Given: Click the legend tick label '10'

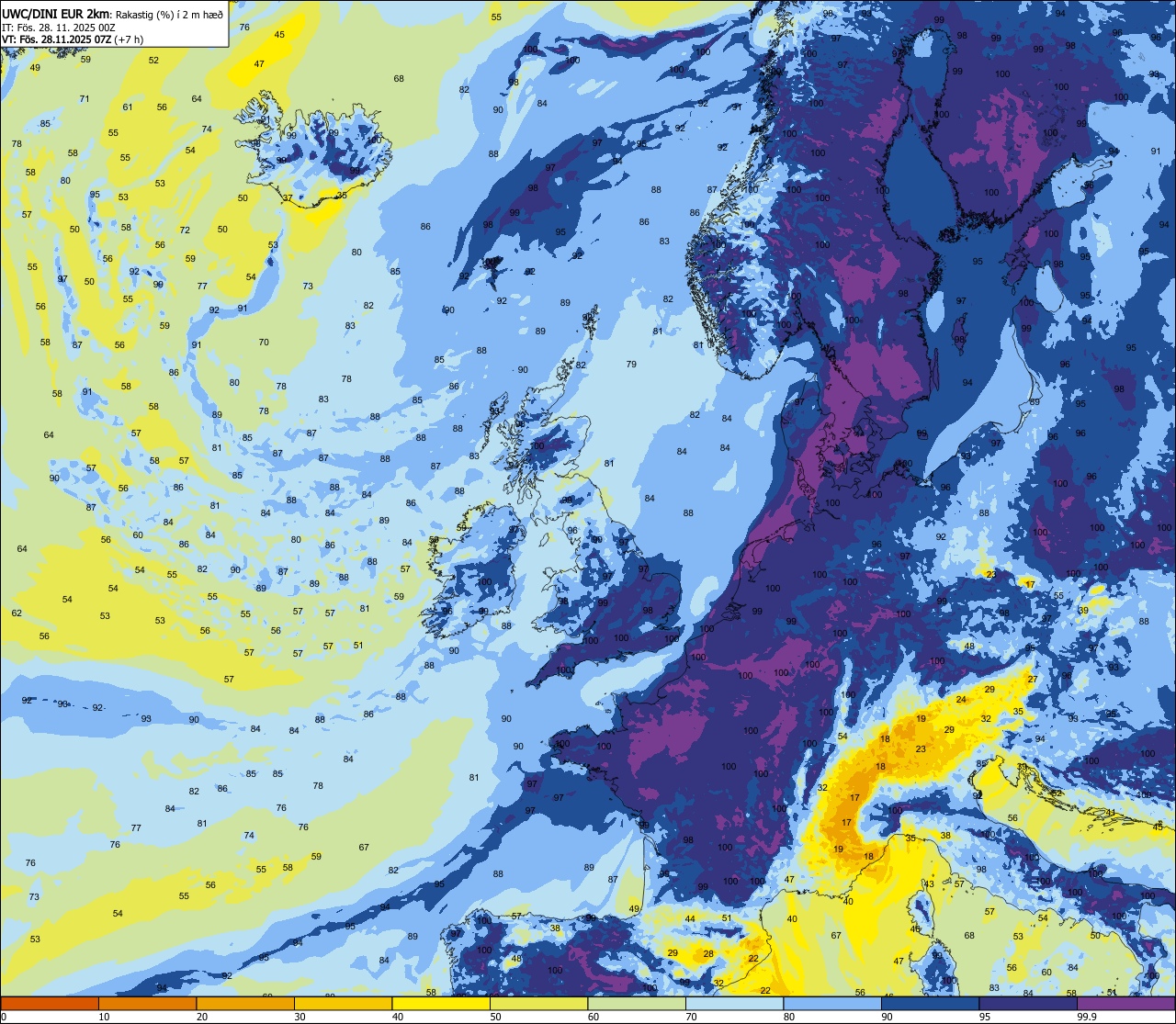Looking at the screenshot, I should click(104, 1017).
